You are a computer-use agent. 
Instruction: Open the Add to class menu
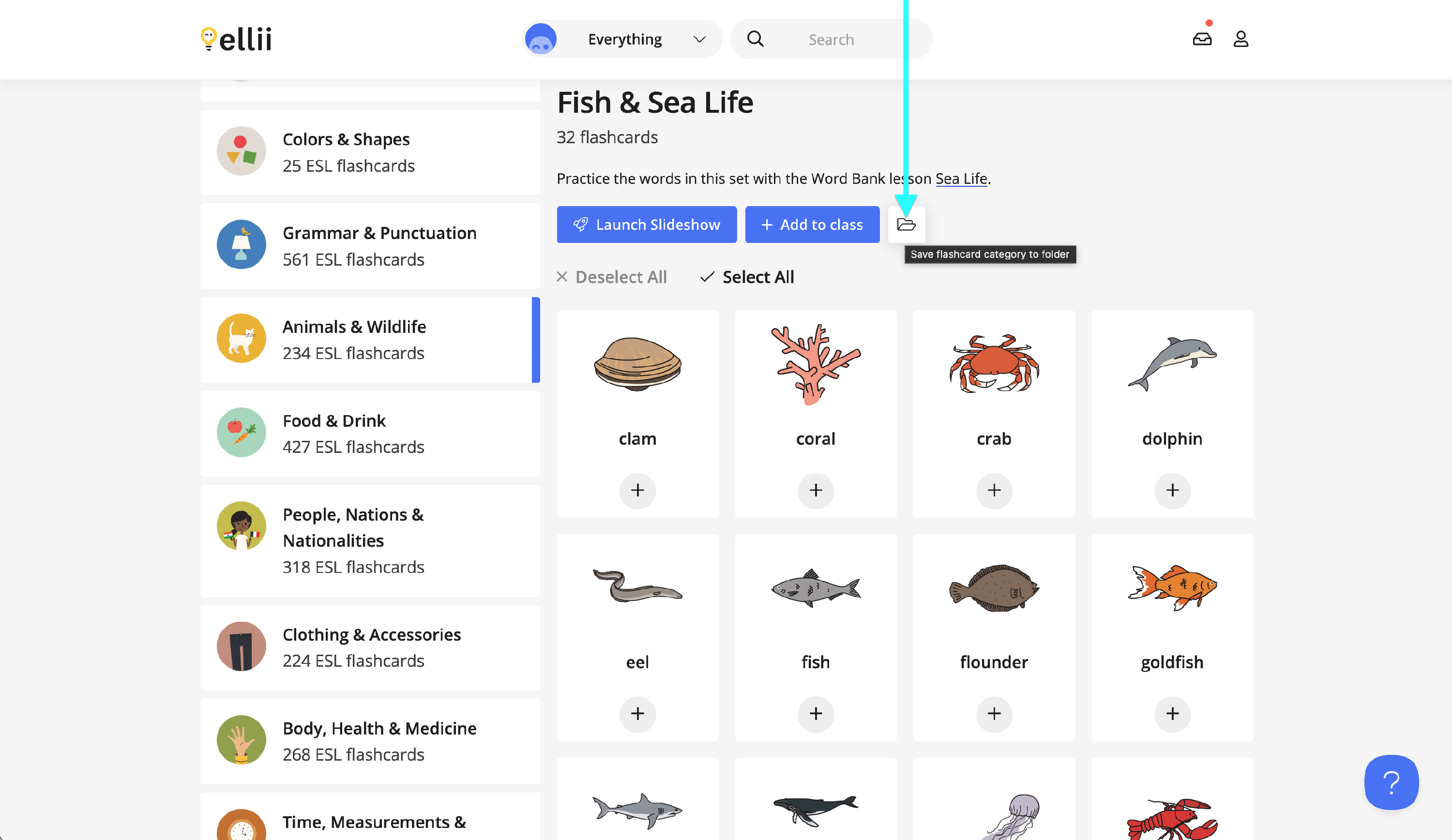tap(812, 225)
